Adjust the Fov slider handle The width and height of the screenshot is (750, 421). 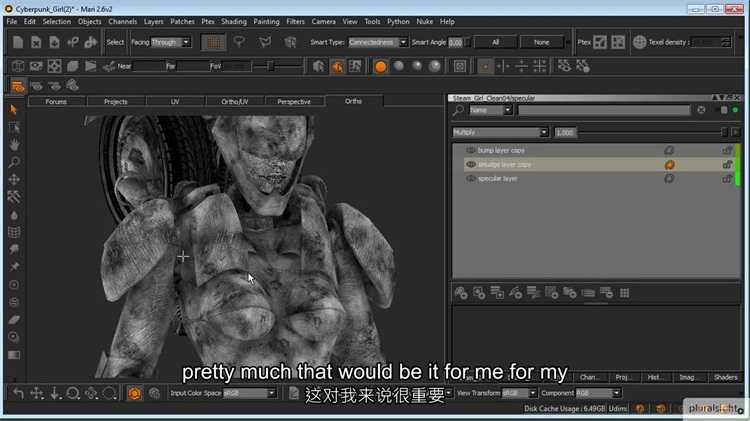[271, 66]
